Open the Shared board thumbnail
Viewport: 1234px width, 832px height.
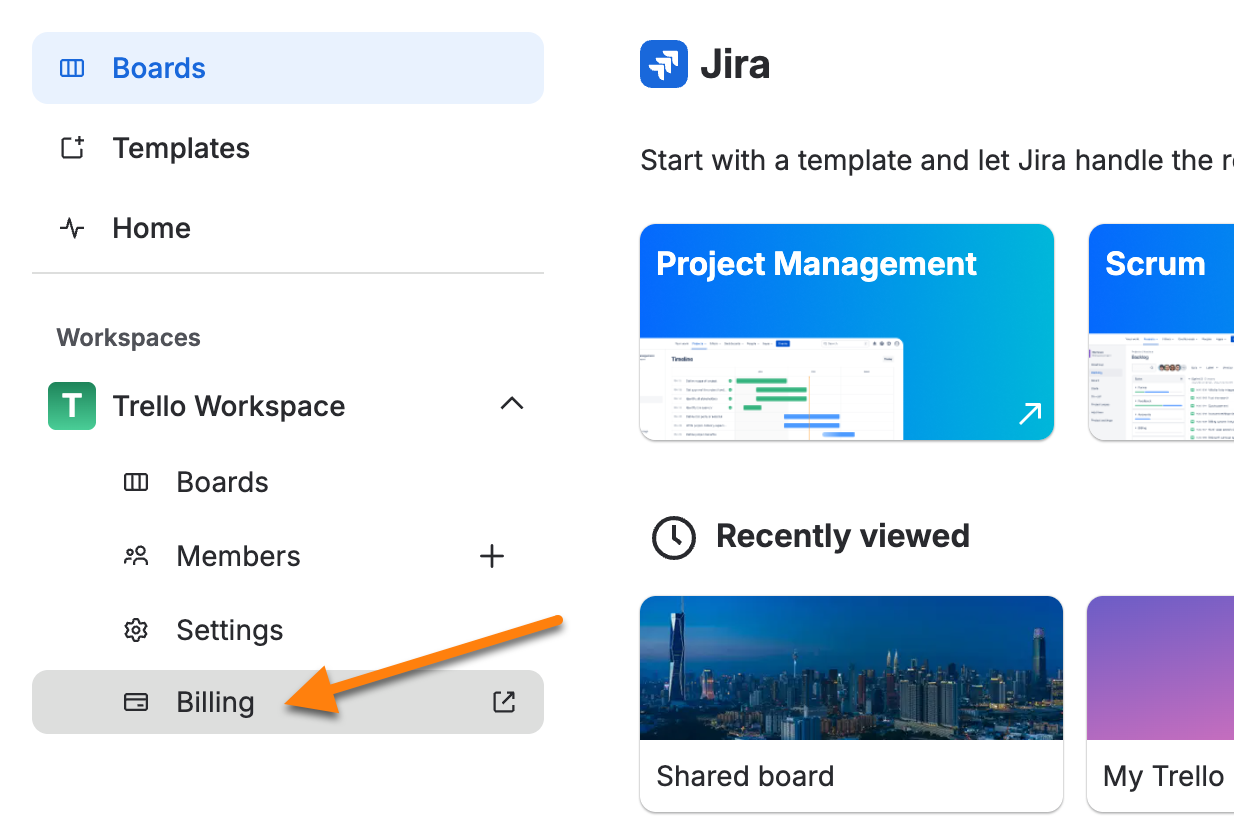[x=851, y=668]
